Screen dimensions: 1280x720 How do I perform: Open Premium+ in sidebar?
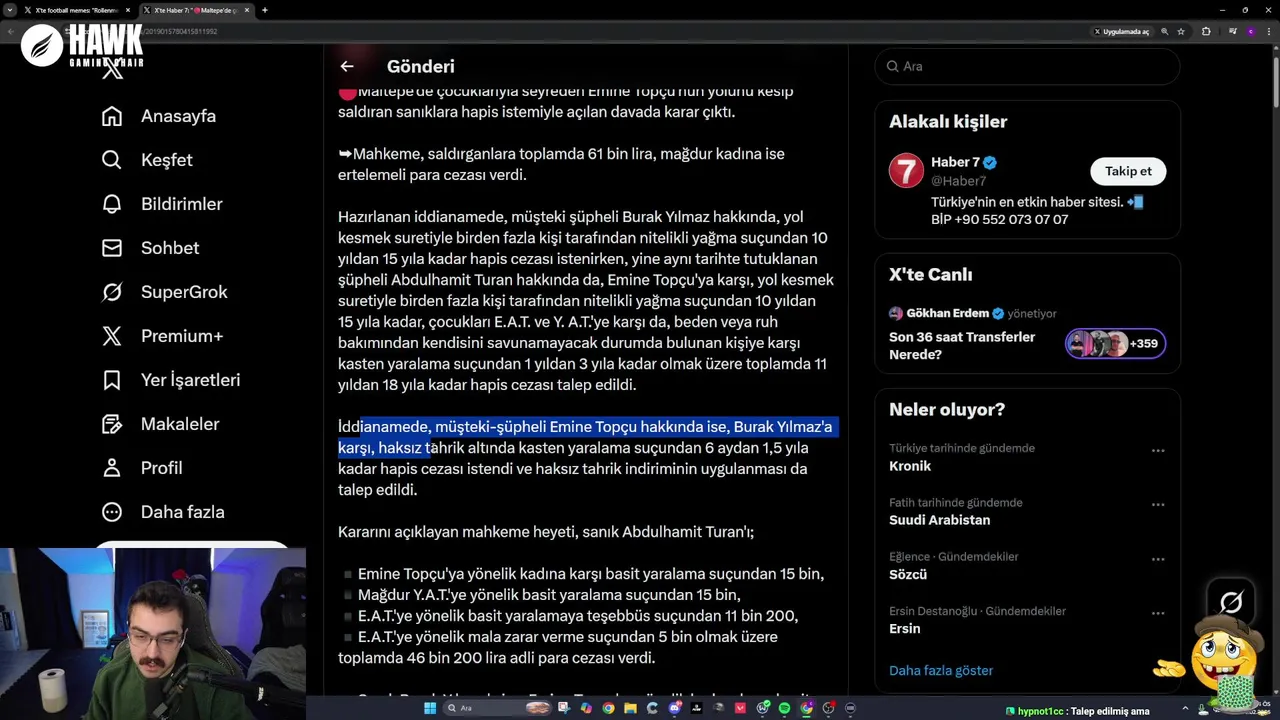pyautogui.click(x=162, y=336)
